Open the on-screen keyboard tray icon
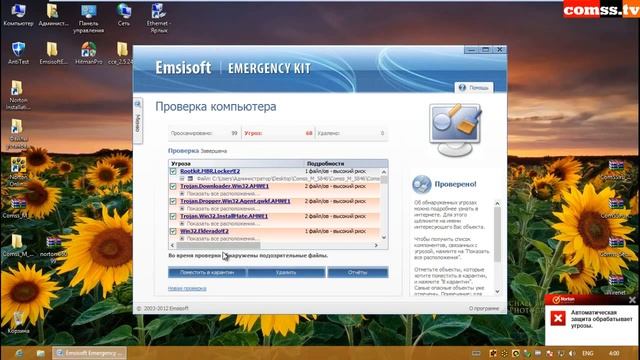The image size is (640, 360). point(476,353)
